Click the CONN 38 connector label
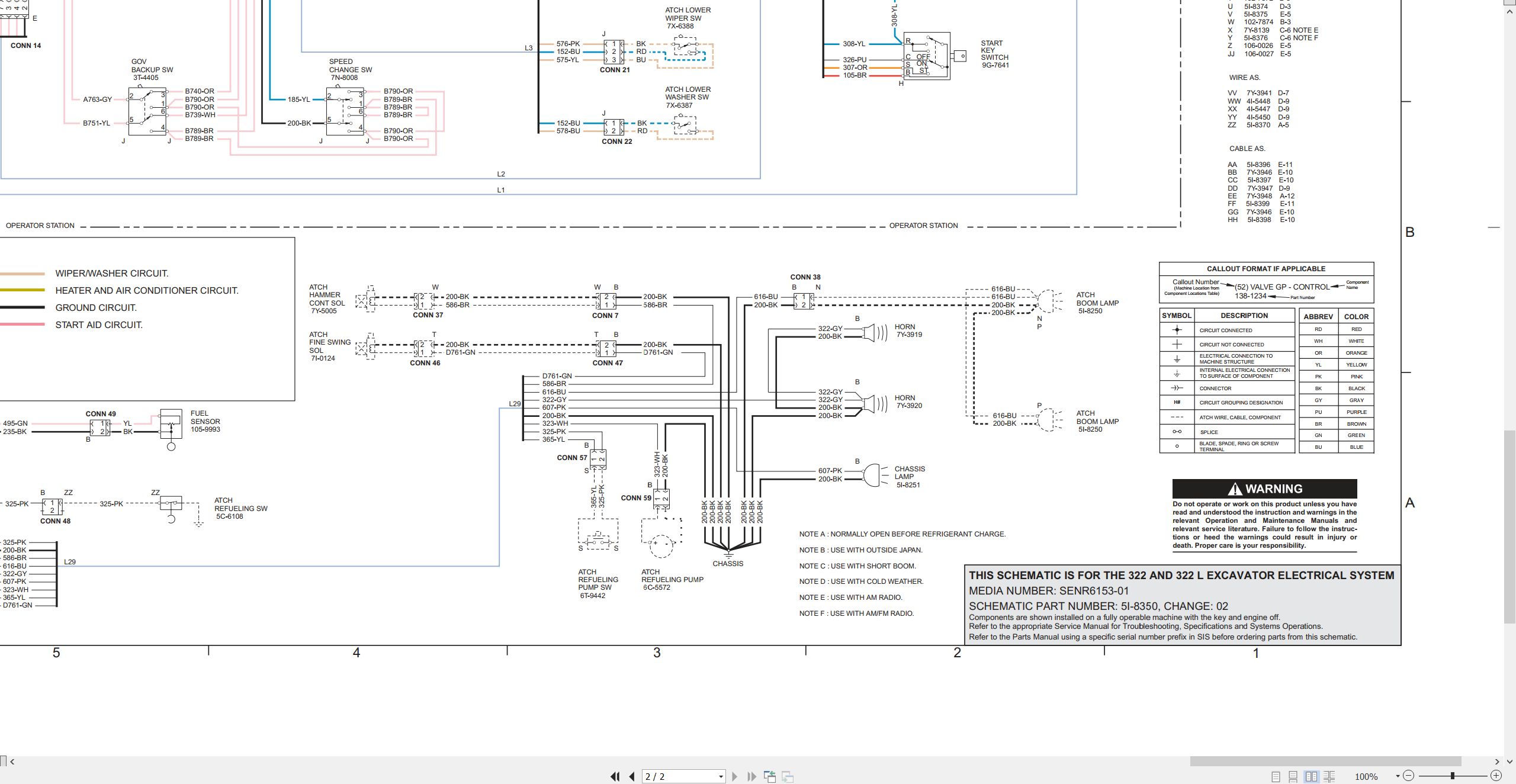Image resolution: width=1516 pixels, height=784 pixels. [x=805, y=277]
